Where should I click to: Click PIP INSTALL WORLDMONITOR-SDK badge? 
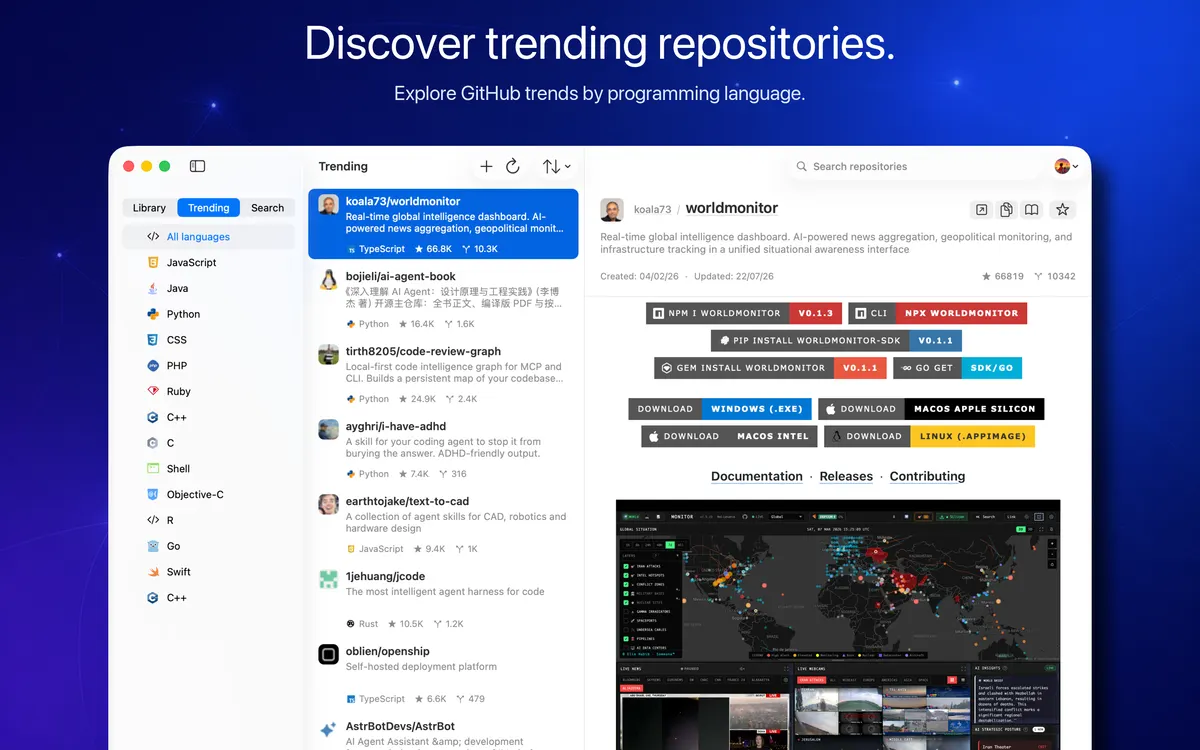click(836, 340)
